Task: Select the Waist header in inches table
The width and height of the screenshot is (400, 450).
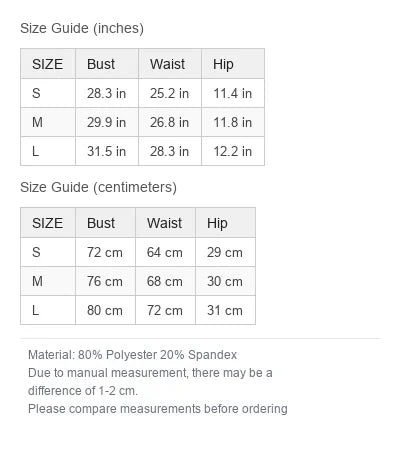Action: point(170,64)
